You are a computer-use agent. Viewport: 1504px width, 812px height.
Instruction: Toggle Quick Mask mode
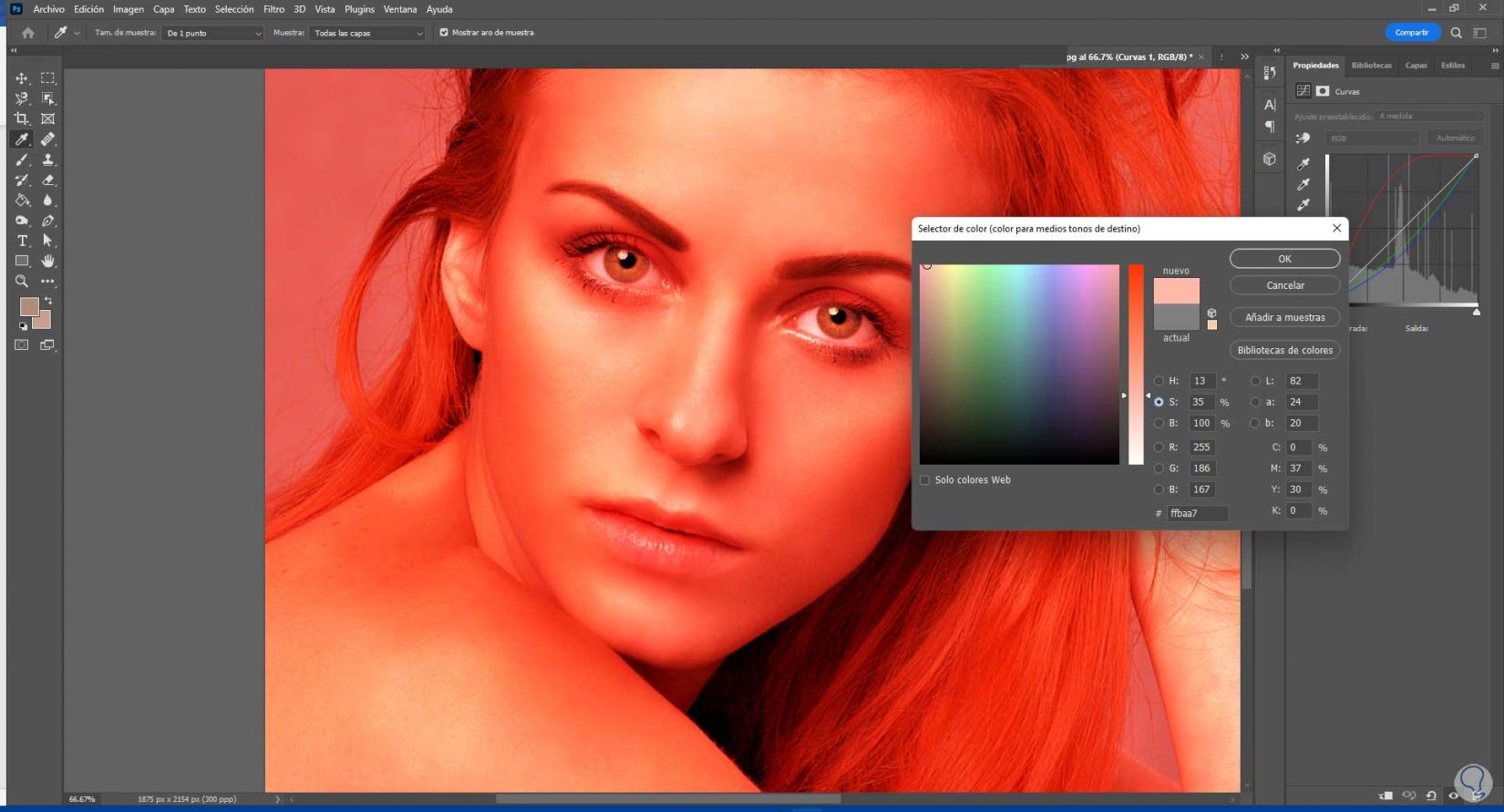(x=22, y=345)
